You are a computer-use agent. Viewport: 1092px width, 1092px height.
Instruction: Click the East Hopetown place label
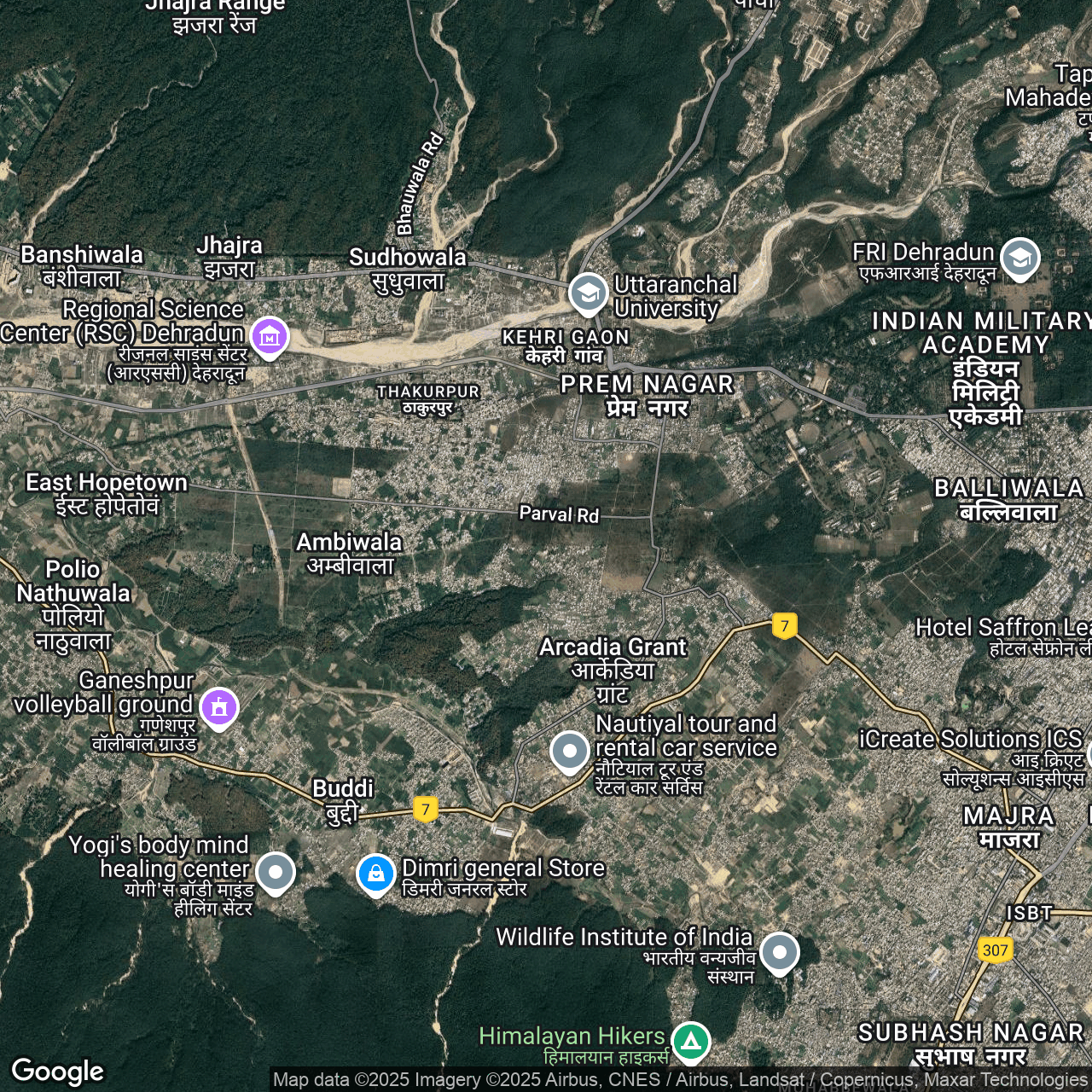[x=107, y=493]
